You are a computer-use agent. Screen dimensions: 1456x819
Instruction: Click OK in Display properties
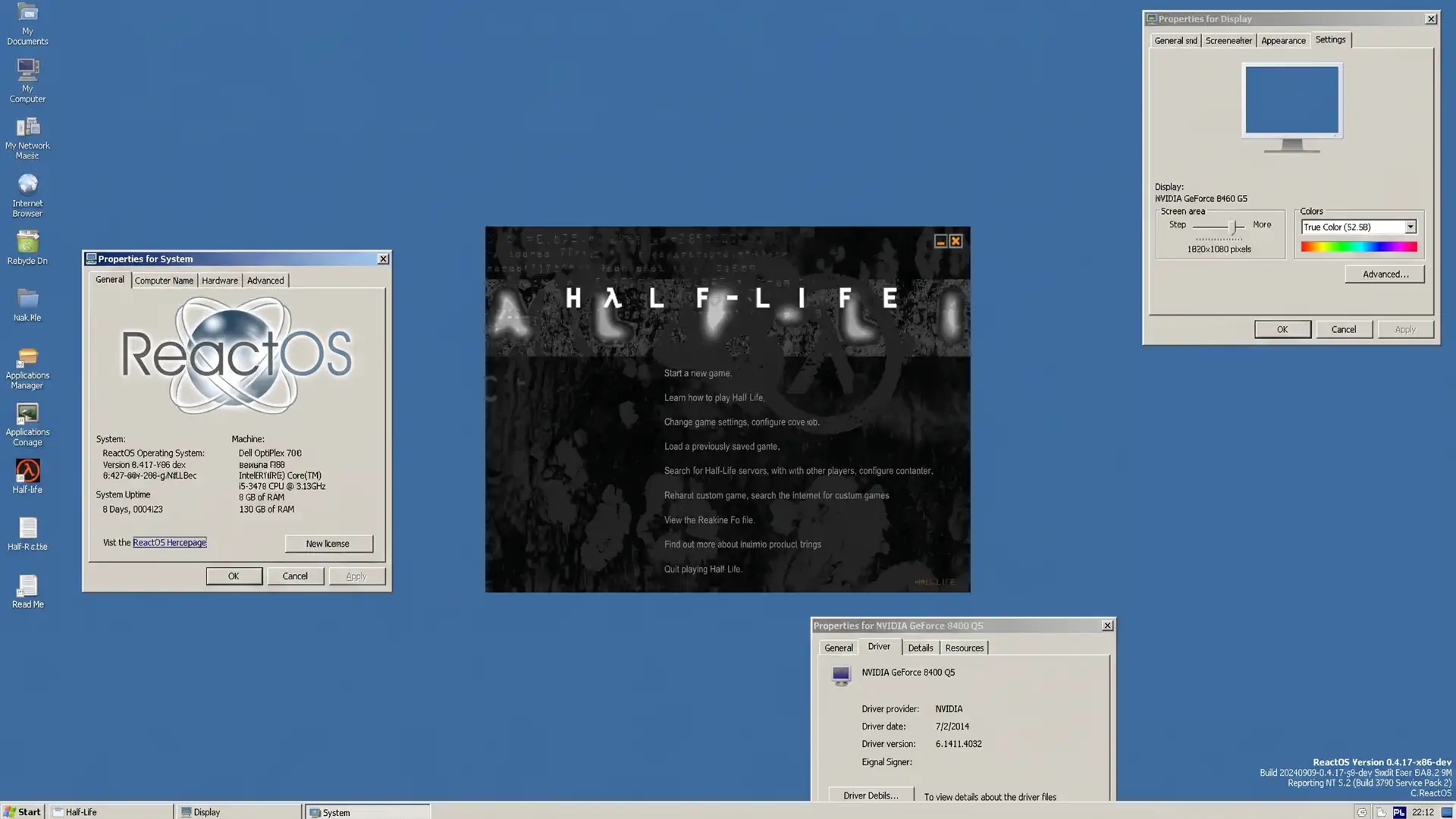[x=1282, y=329]
